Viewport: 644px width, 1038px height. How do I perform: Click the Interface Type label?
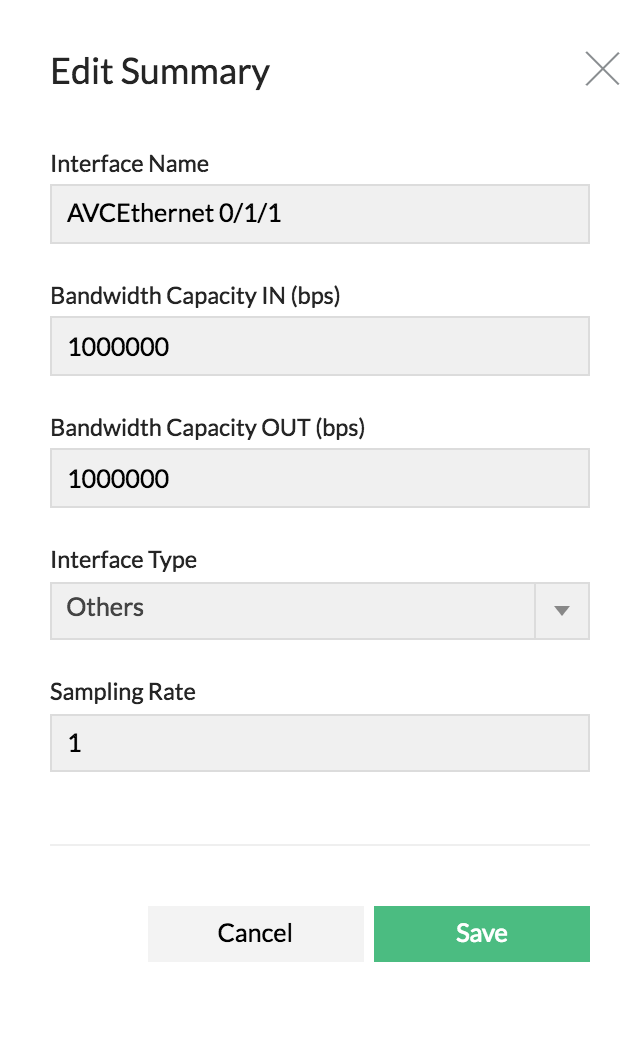(124, 560)
